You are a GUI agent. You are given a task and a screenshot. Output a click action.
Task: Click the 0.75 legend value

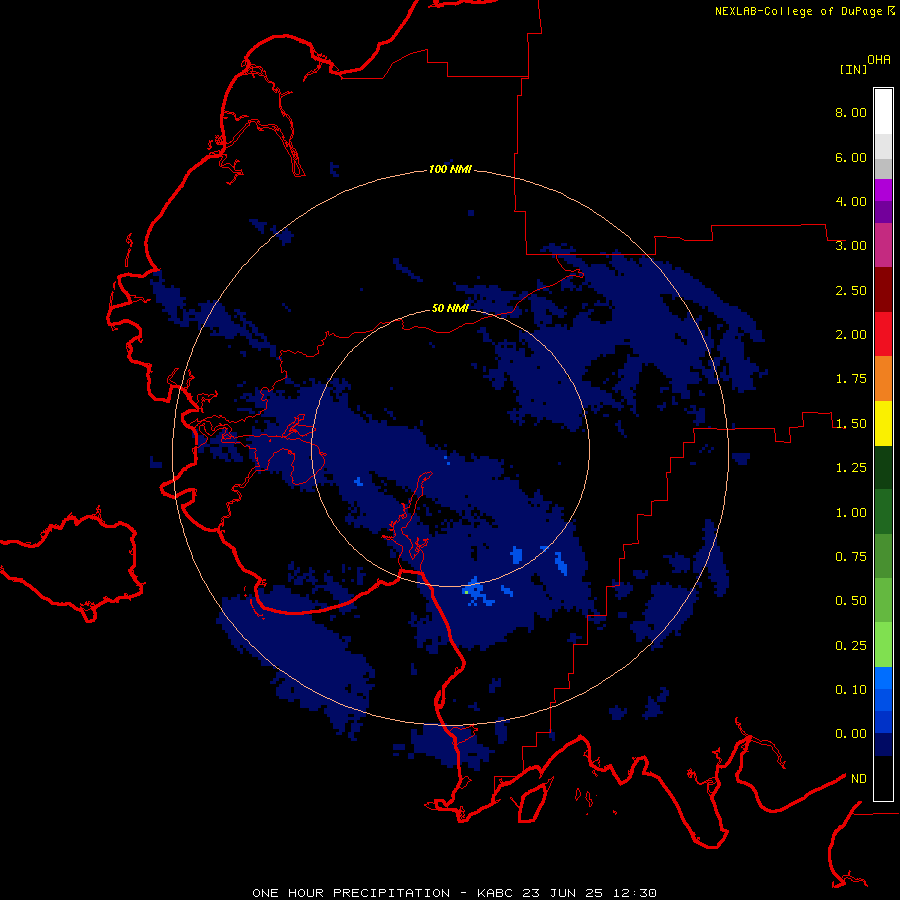click(x=851, y=557)
